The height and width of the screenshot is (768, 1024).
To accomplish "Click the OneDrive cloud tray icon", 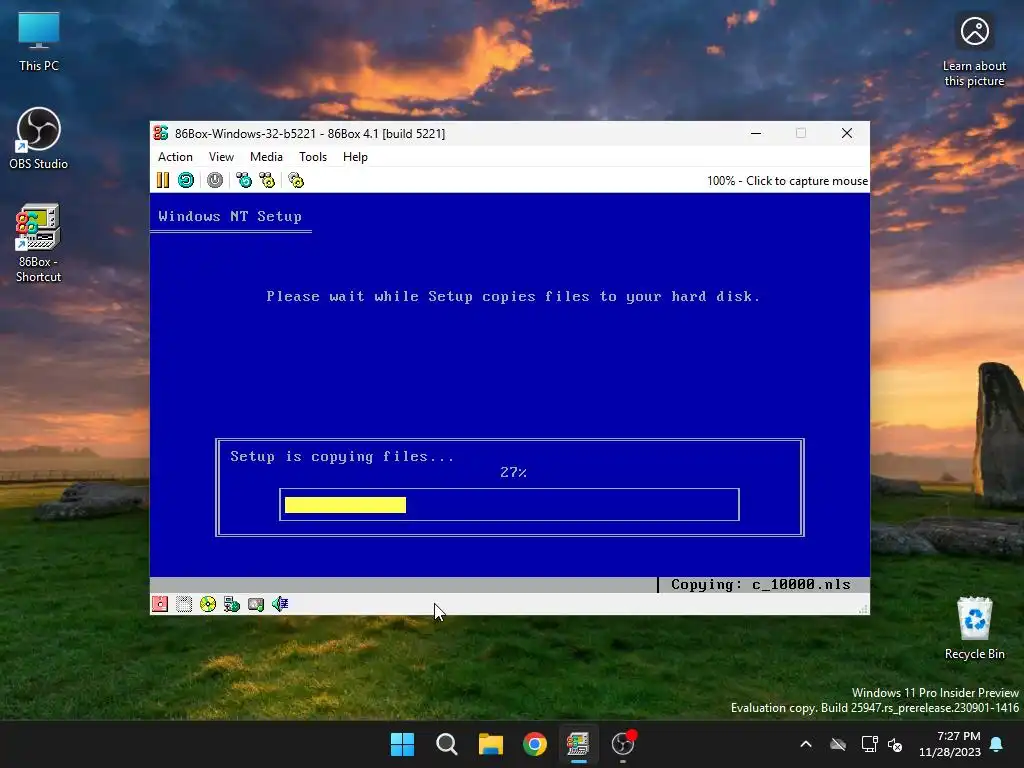I will point(838,744).
